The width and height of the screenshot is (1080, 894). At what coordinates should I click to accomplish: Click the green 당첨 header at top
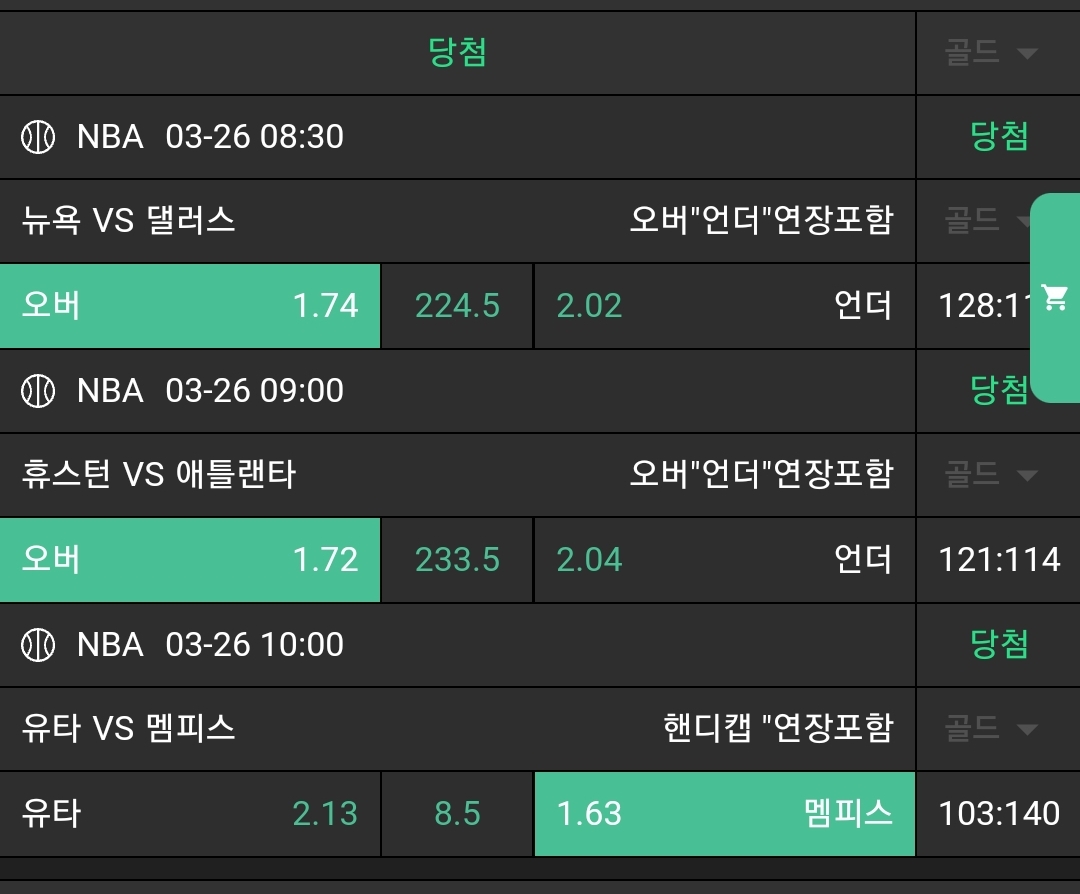click(x=457, y=53)
